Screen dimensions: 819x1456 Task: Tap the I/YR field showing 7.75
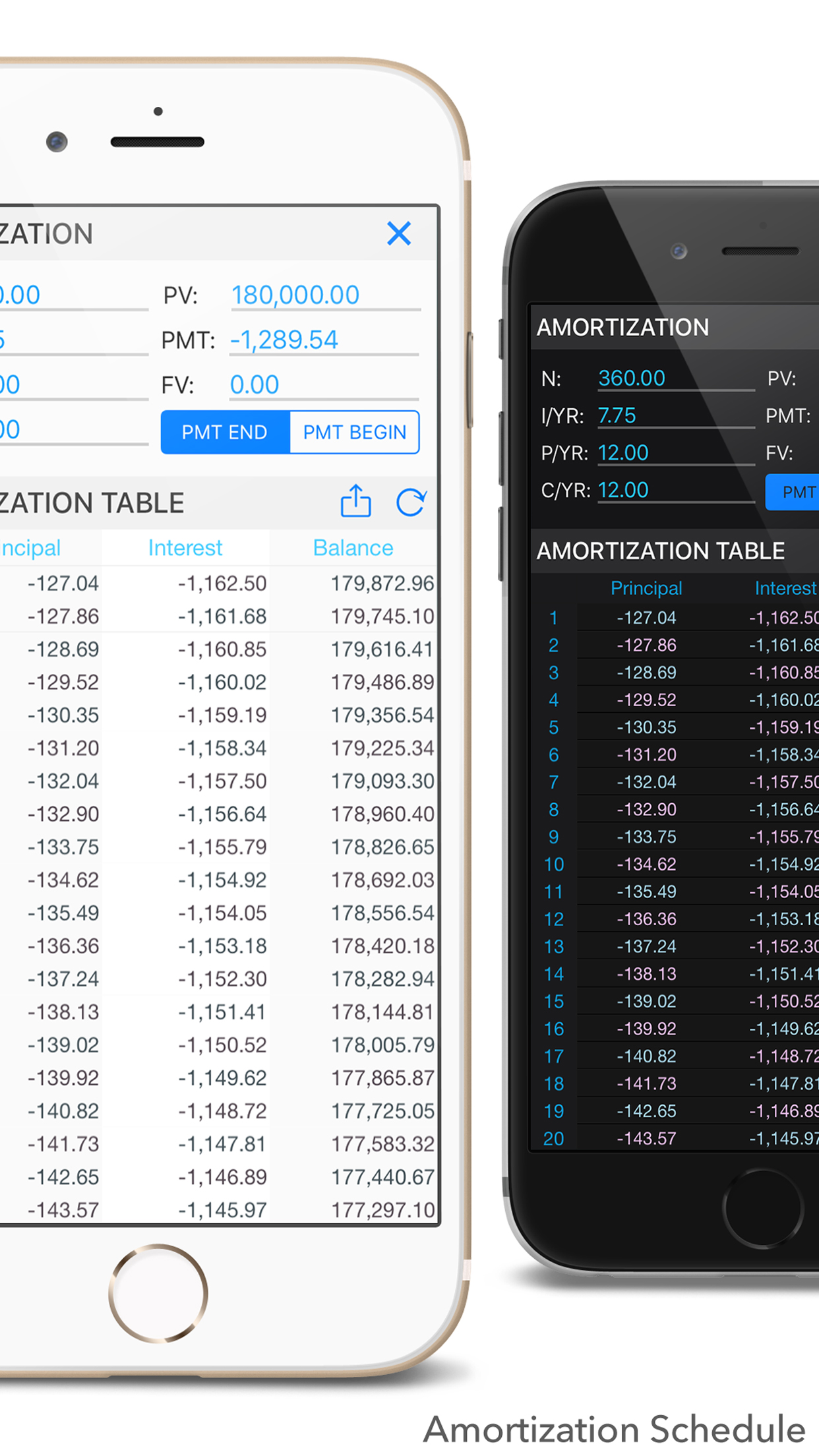(x=617, y=415)
